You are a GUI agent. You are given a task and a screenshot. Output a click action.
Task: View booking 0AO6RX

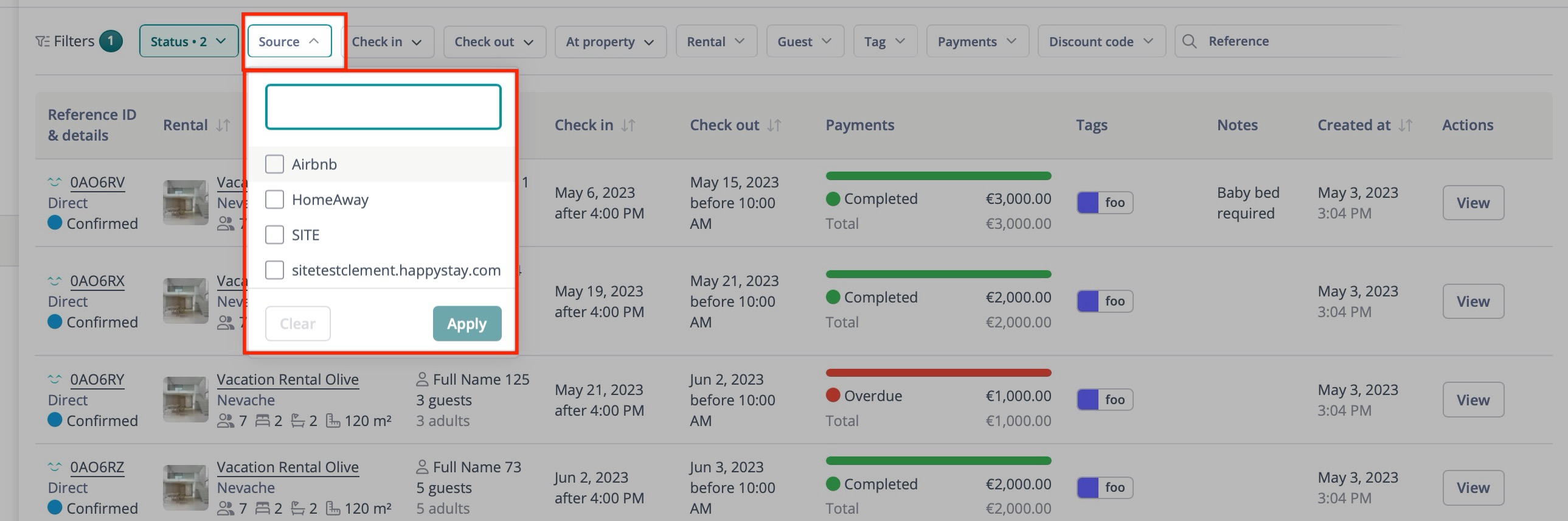(1473, 302)
